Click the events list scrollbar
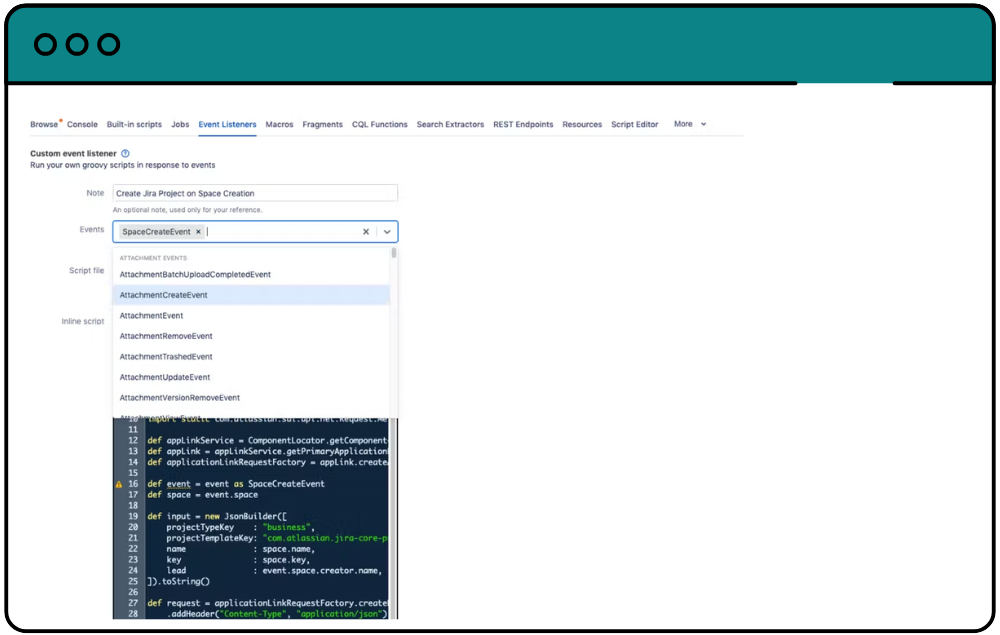Viewport: 1000px width, 635px height. pos(393,253)
